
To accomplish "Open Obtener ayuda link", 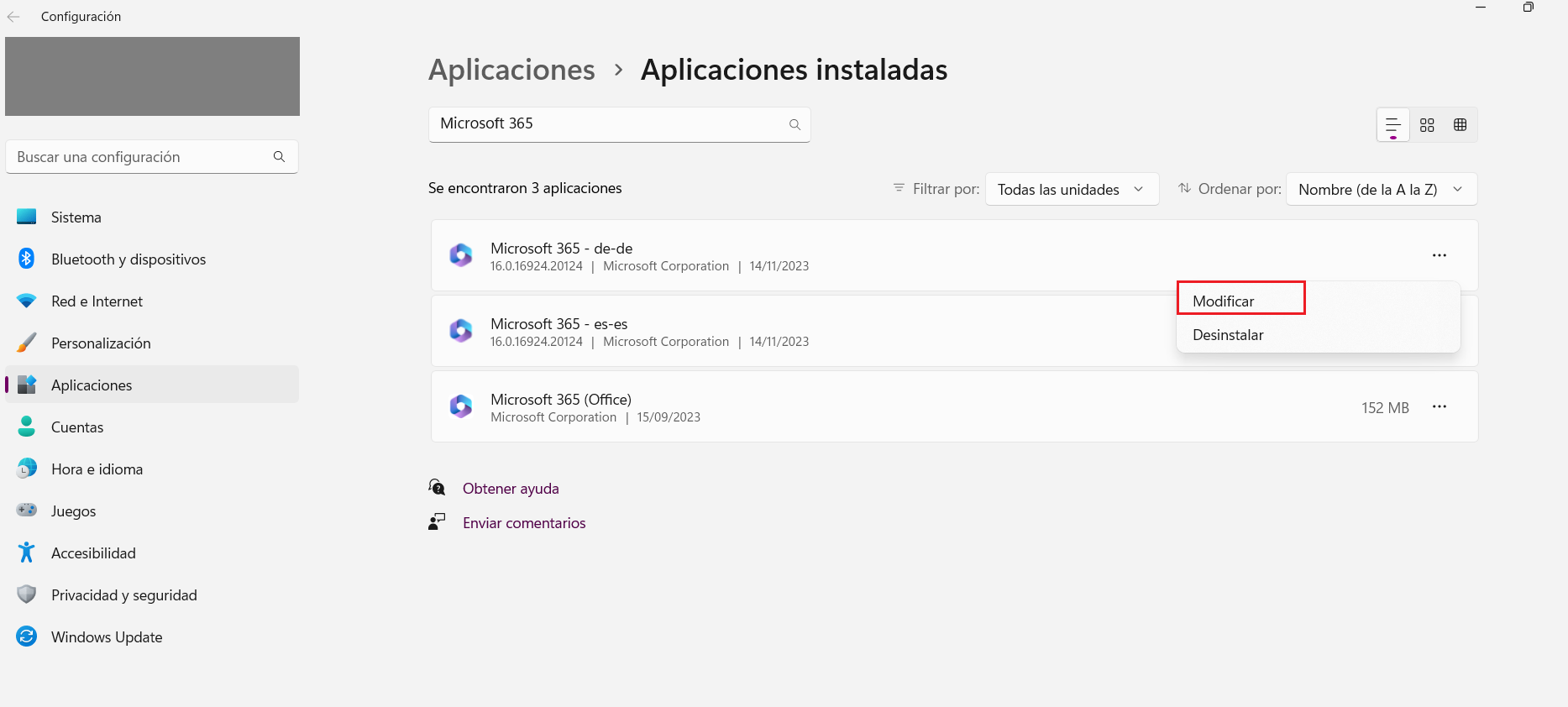I will [x=511, y=489].
